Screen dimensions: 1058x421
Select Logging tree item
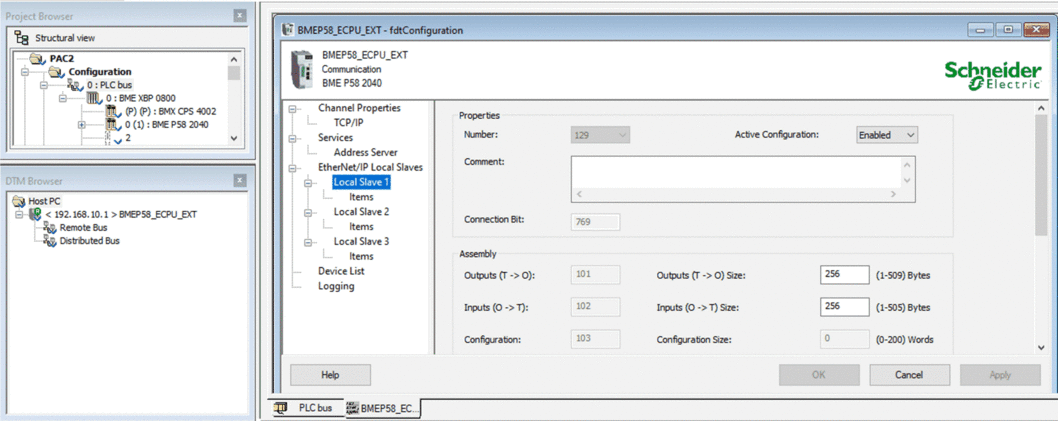[x=336, y=286]
